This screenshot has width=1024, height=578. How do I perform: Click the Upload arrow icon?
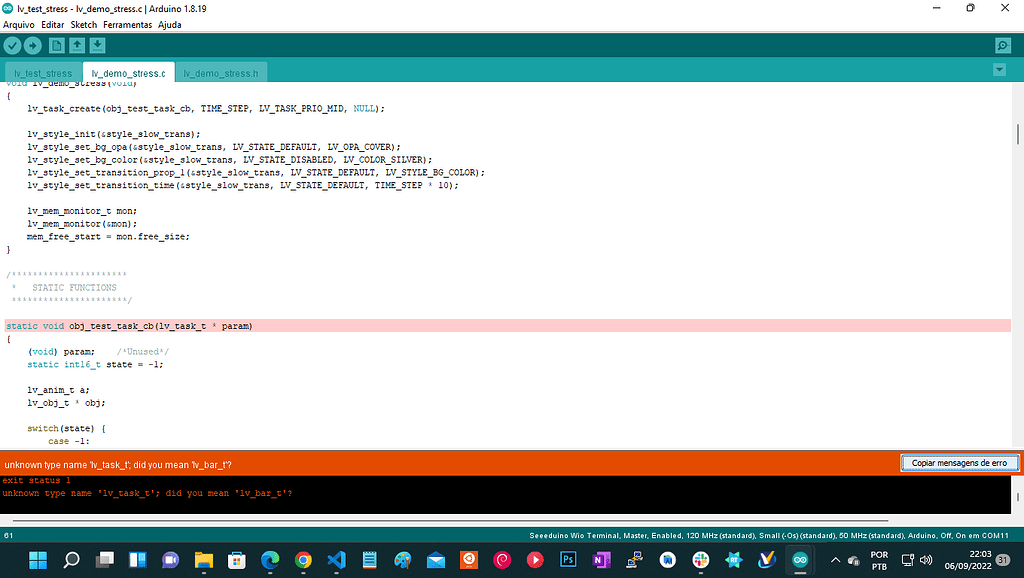(x=32, y=44)
